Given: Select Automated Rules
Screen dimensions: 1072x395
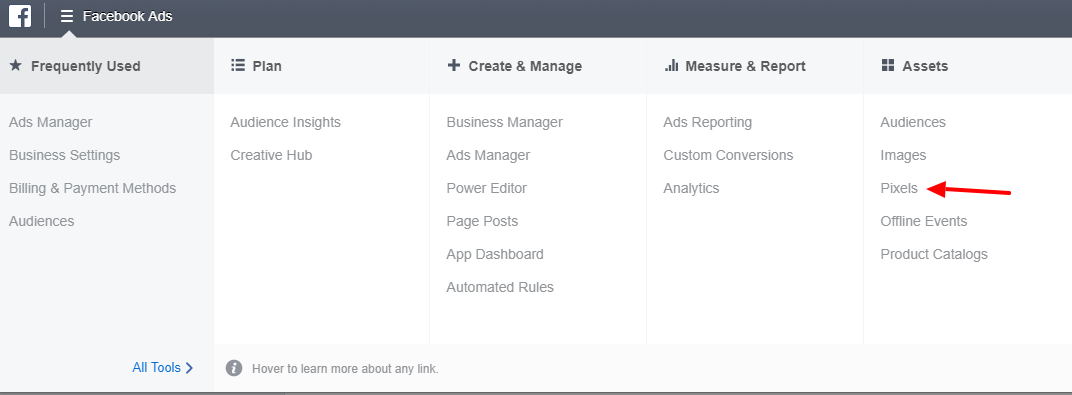Looking at the screenshot, I should (x=500, y=287).
